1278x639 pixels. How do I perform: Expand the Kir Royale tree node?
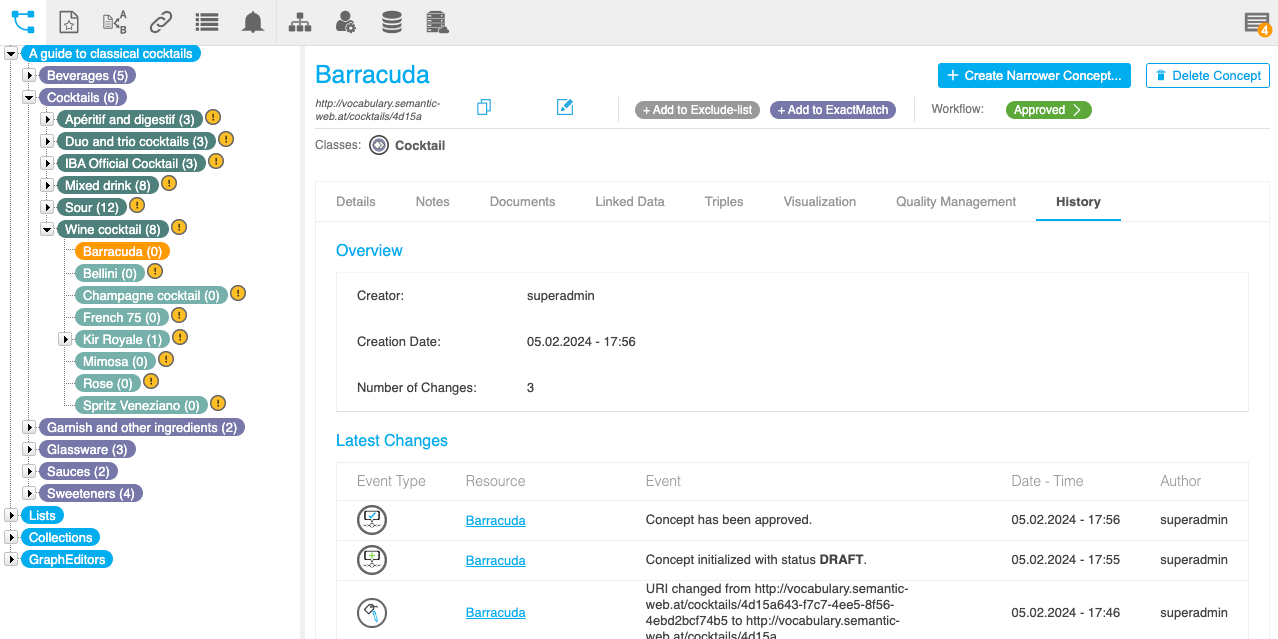coord(65,340)
